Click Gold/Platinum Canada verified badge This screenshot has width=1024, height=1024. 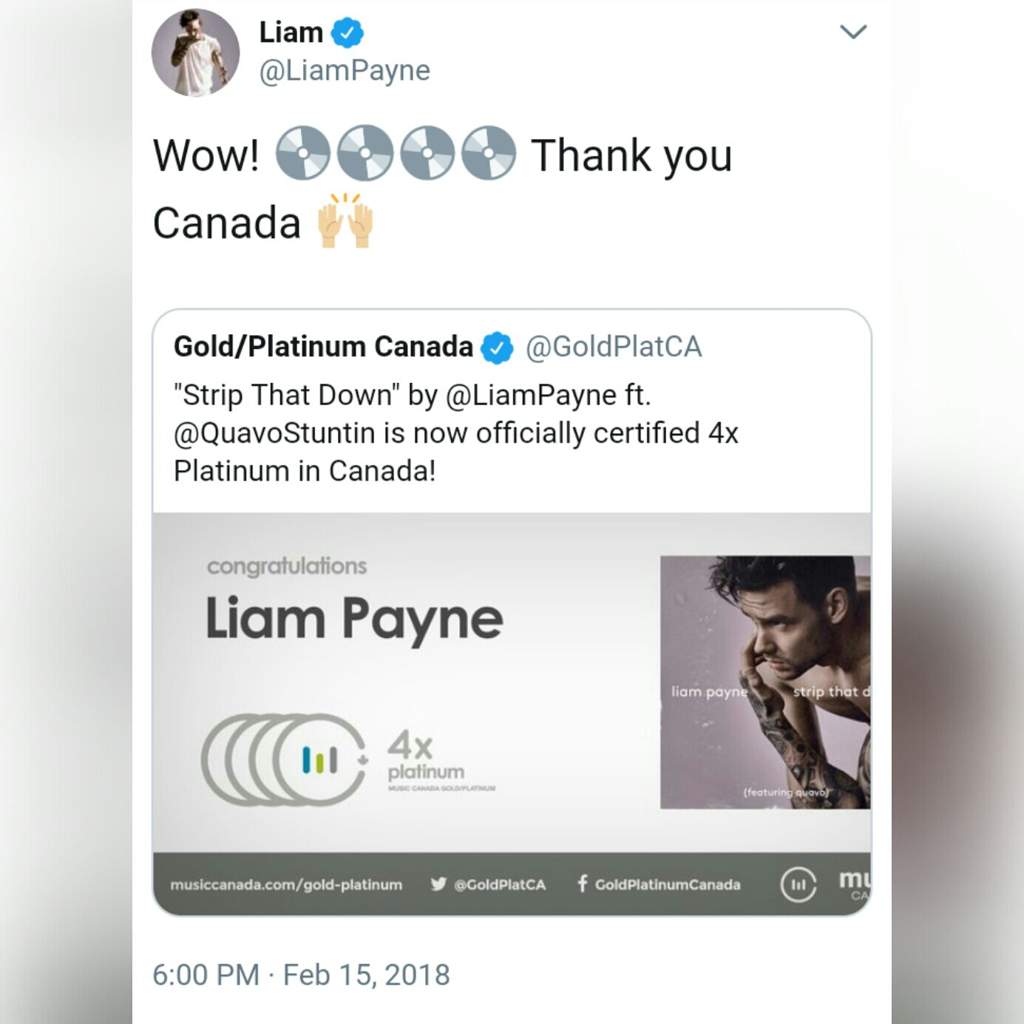(497, 347)
